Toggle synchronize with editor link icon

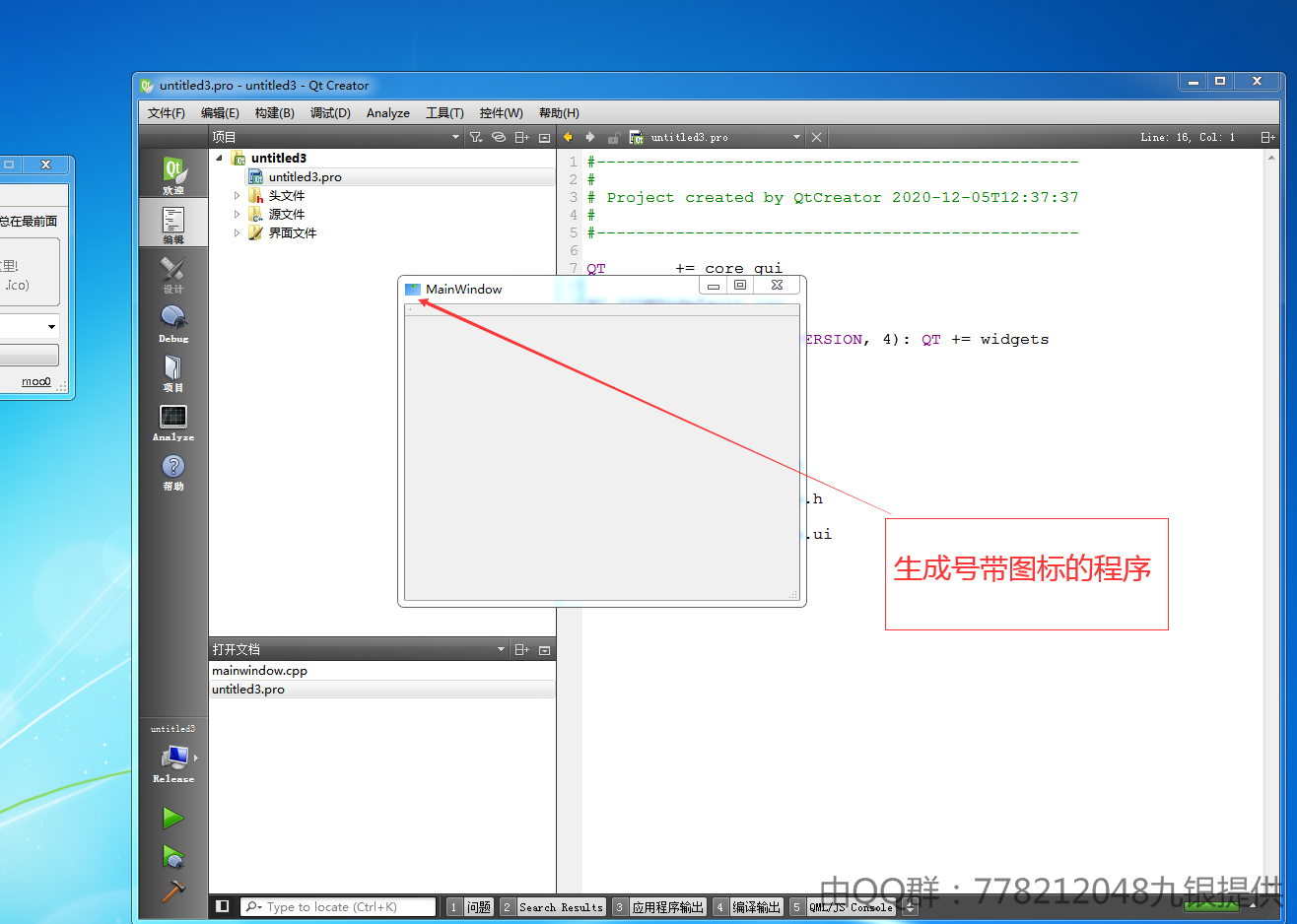tap(499, 137)
